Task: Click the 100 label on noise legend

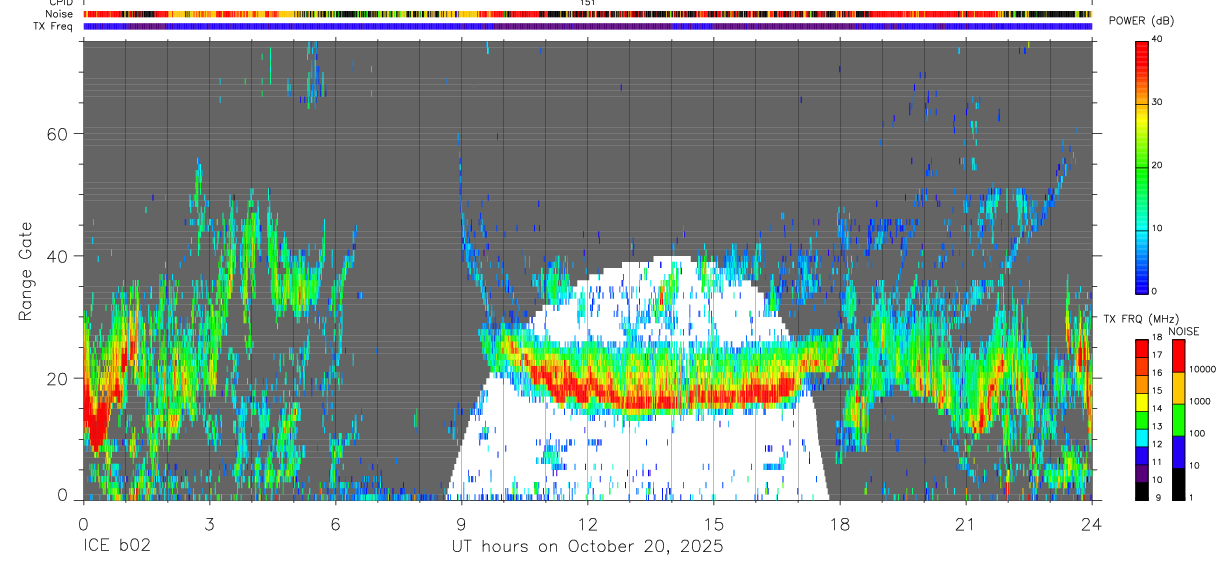Action: [x=1196, y=434]
